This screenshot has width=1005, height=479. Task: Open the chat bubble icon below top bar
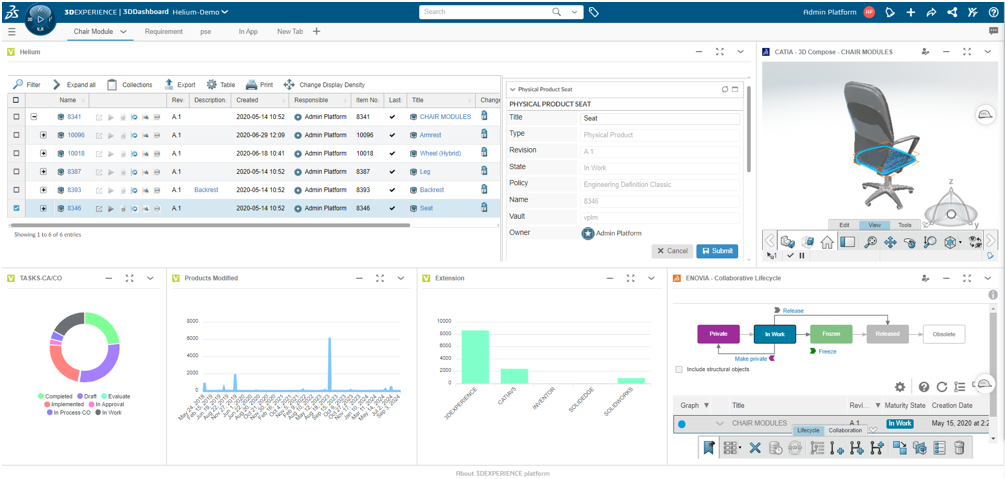(993, 31)
